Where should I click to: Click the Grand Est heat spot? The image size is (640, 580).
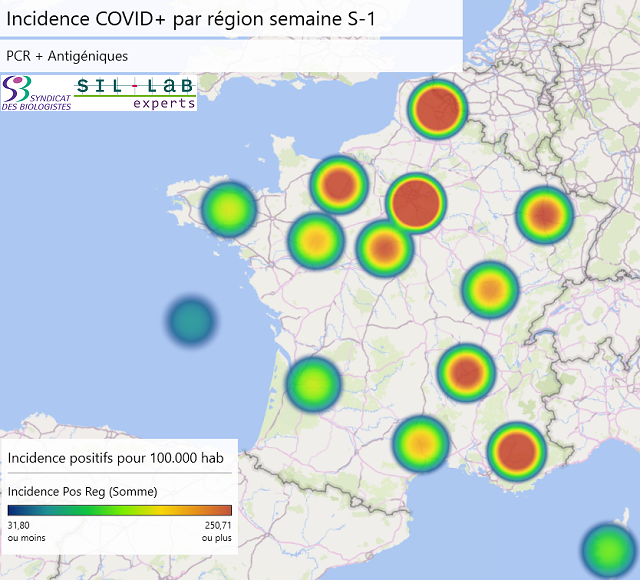coord(544,215)
